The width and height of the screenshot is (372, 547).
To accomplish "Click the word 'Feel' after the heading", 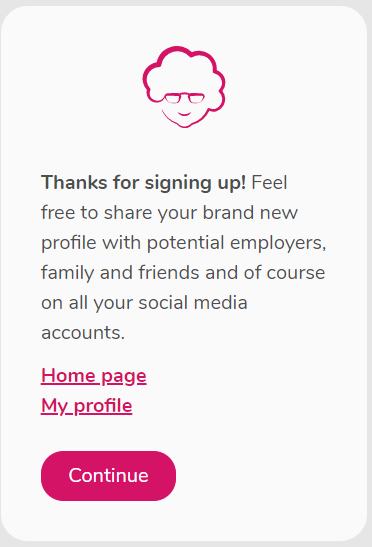I will (x=269, y=182).
